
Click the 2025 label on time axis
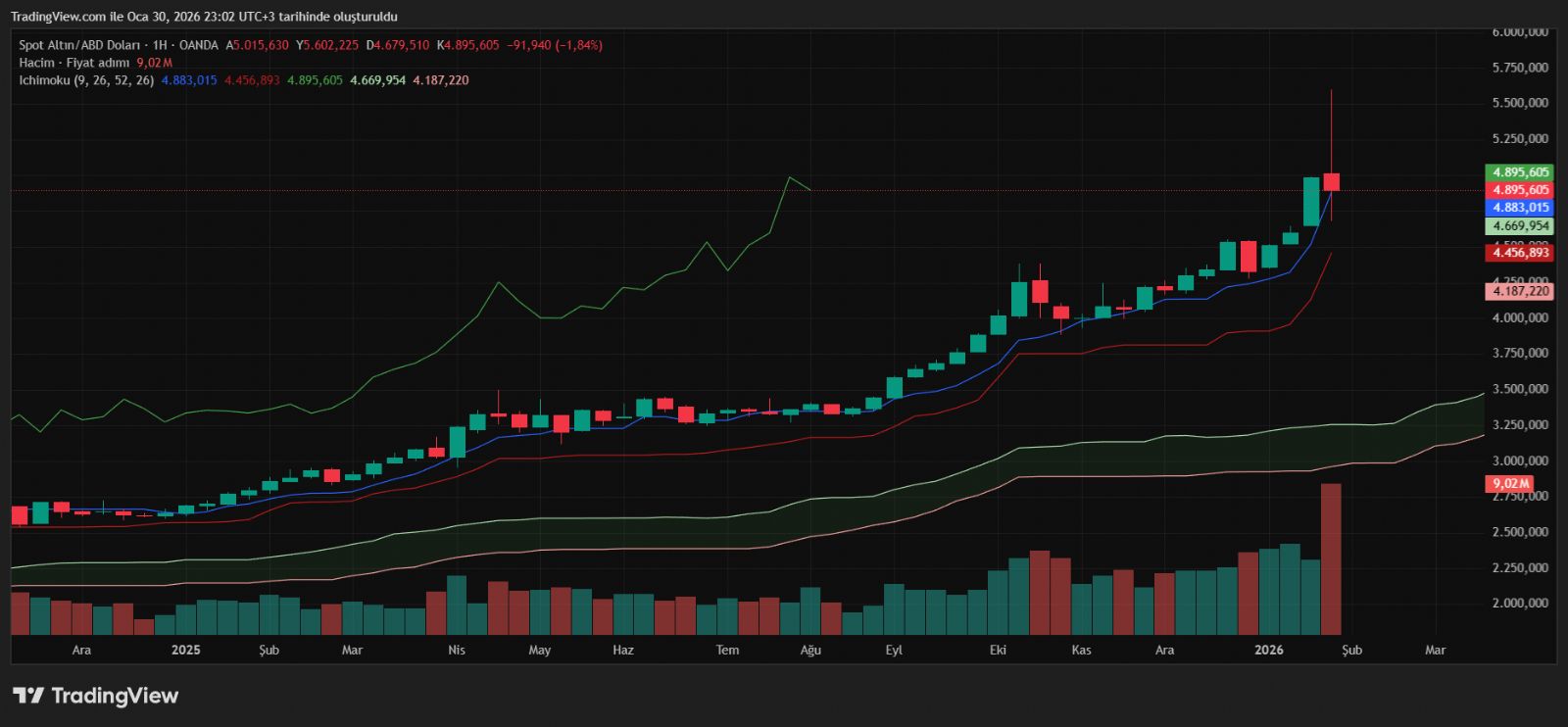(185, 650)
